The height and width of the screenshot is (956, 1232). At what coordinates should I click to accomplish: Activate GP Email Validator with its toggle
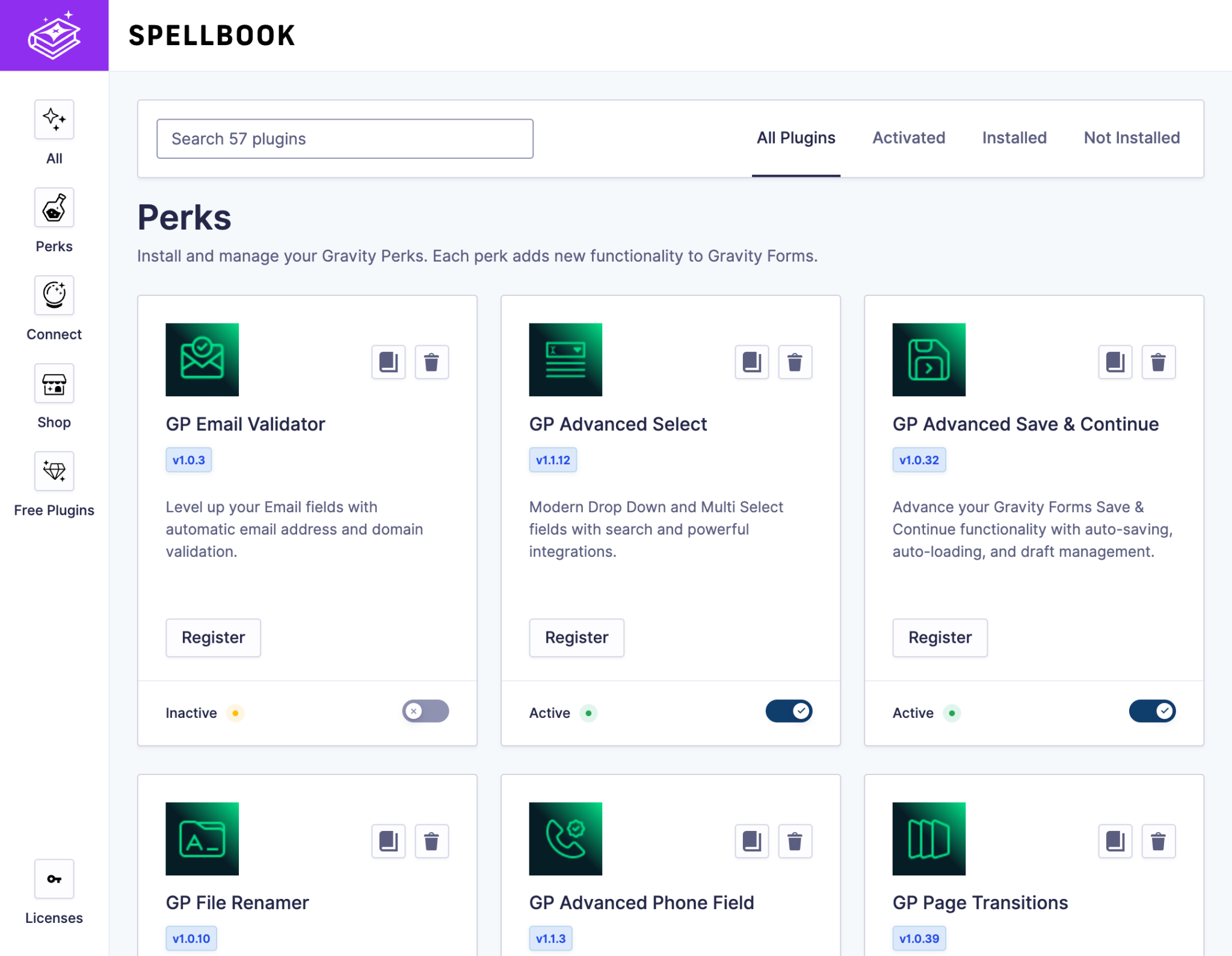[425, 711]
